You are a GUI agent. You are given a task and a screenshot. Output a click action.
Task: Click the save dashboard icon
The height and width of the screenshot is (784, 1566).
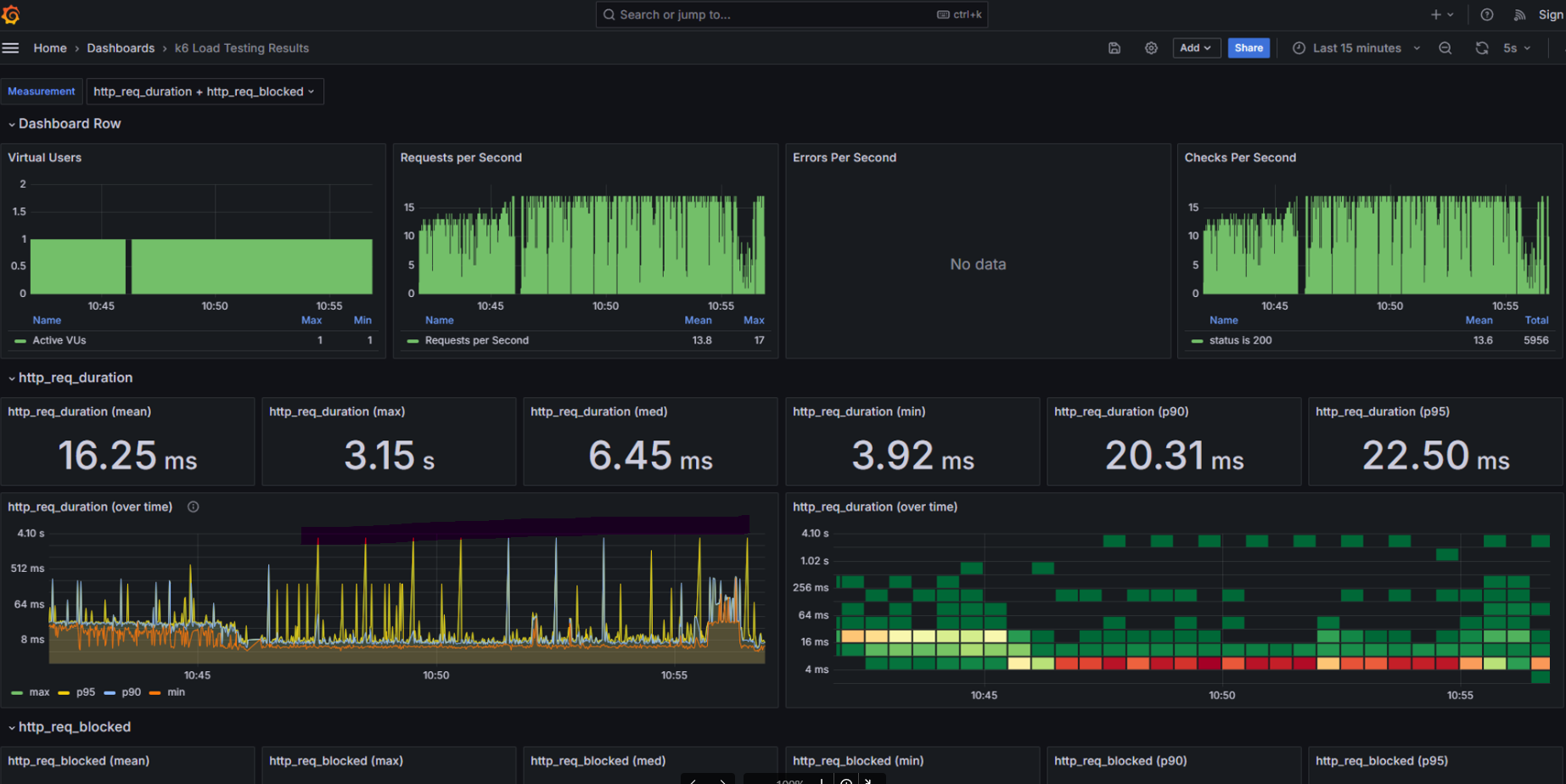tap(1114, 48)
